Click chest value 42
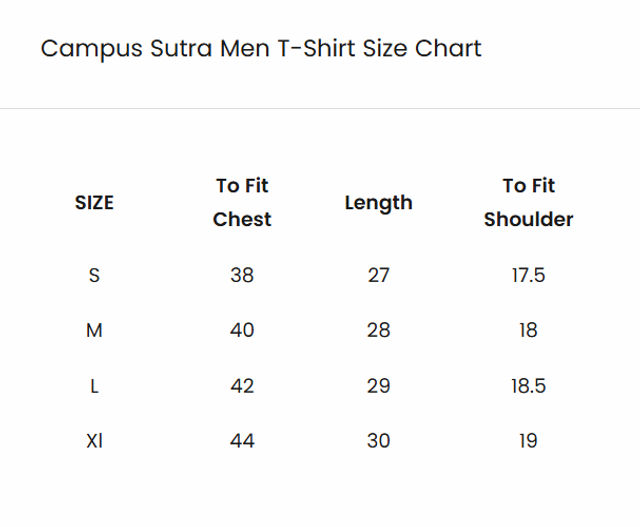This screenshot has height=527, width=640. 242,386
